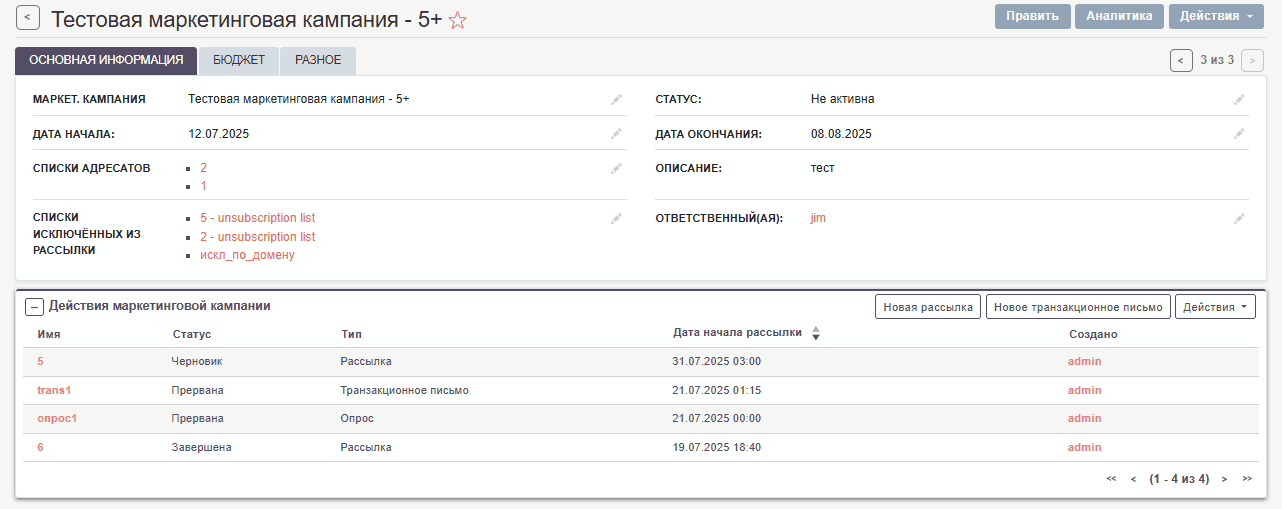1282x509 pixels.
Task: Click the Править button
Action: 1032,16
